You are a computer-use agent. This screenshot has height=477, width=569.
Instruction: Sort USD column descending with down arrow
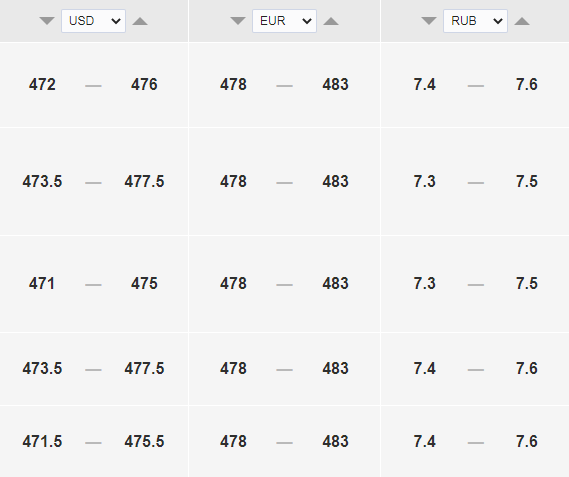pos(47,21)
